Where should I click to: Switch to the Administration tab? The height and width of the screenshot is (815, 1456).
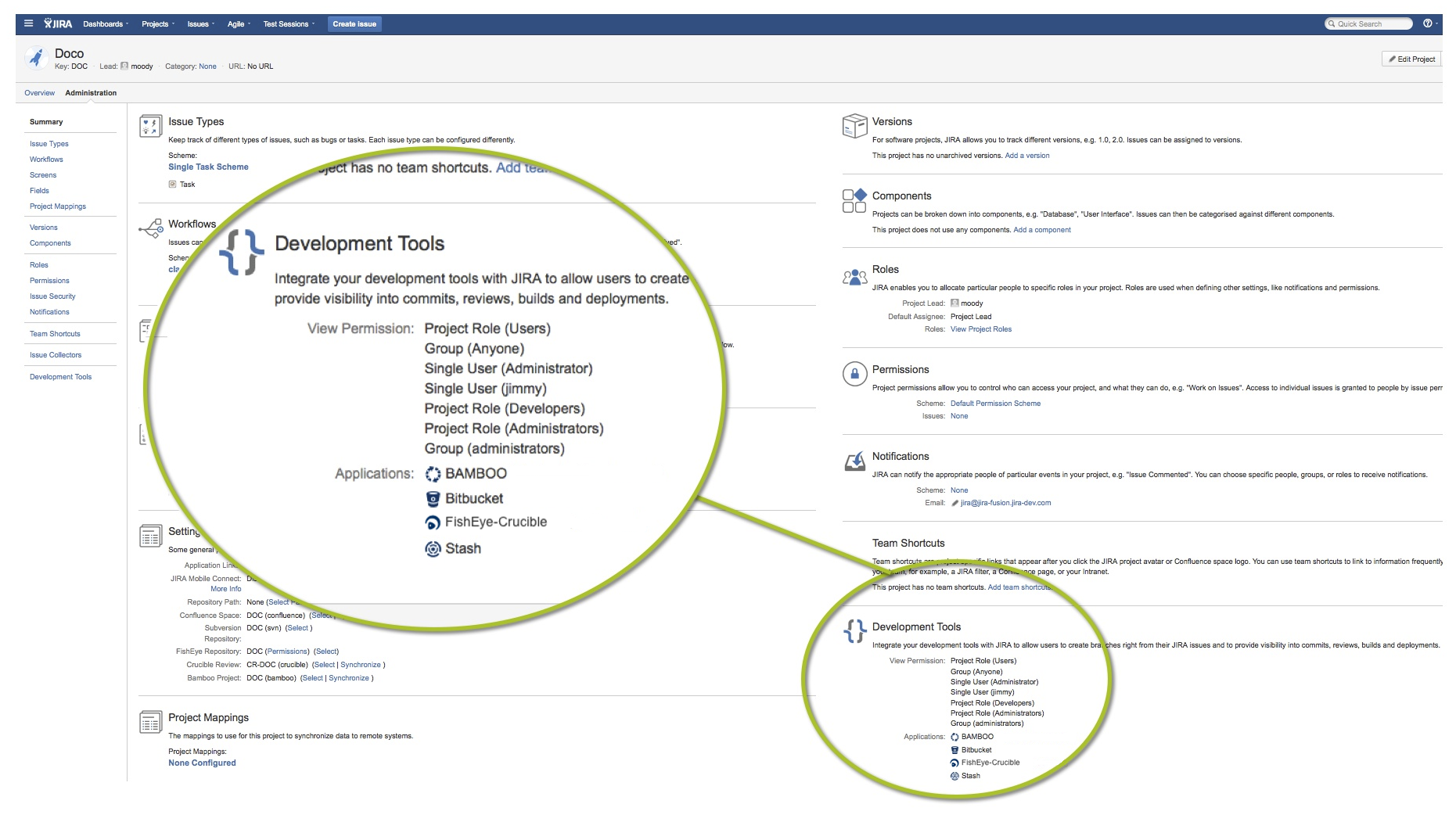coord(91,93)
